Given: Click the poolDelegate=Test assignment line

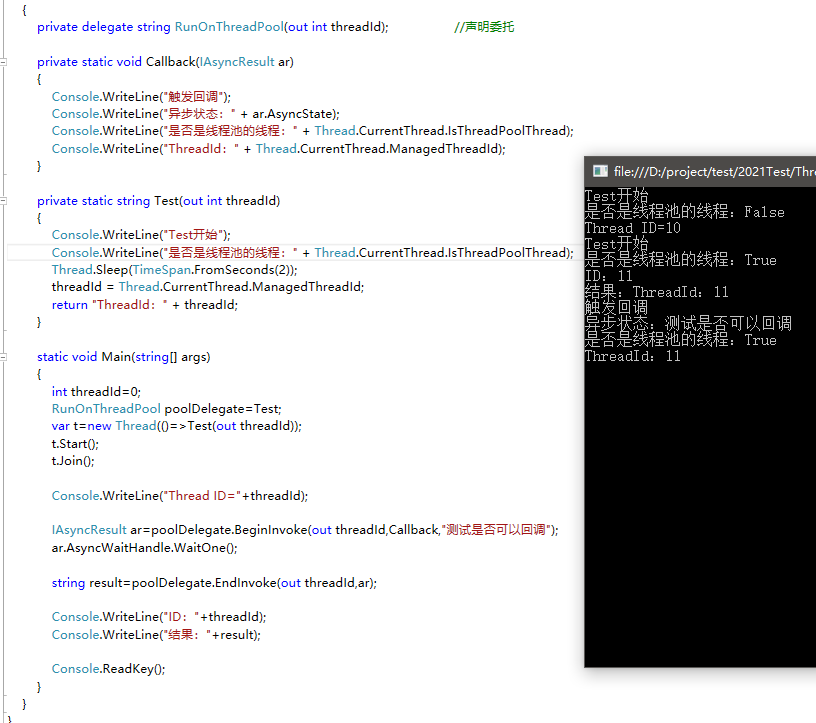Looking at the screenshot, I should (167, 409).
